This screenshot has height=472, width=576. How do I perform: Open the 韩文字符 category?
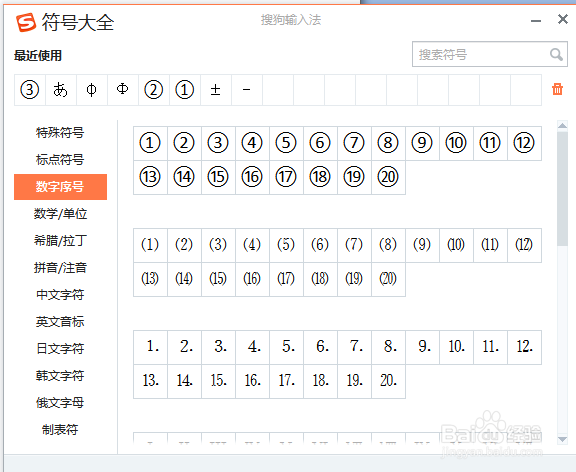[60, 375]
